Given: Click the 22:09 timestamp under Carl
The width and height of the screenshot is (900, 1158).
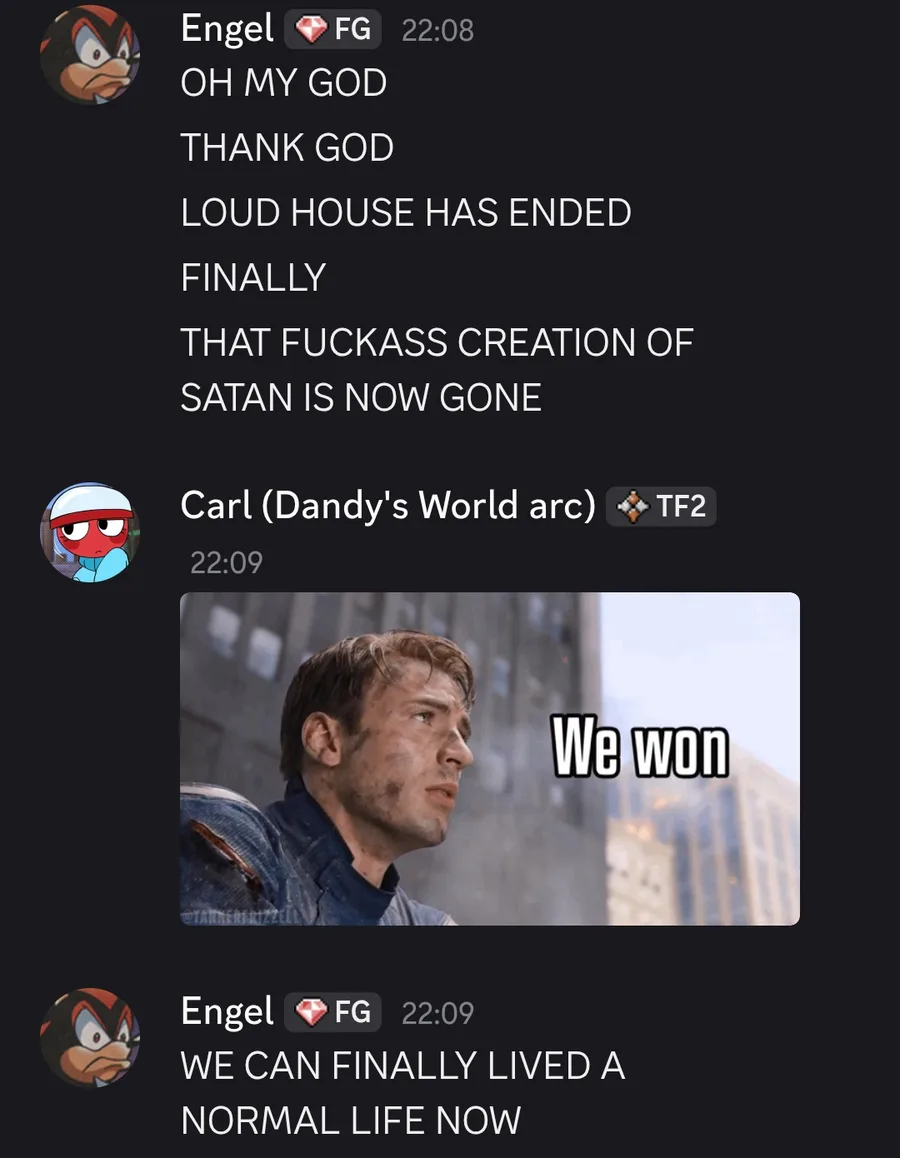Looking at the screenshot, I should pyautogui.click(x=227, y=563).
